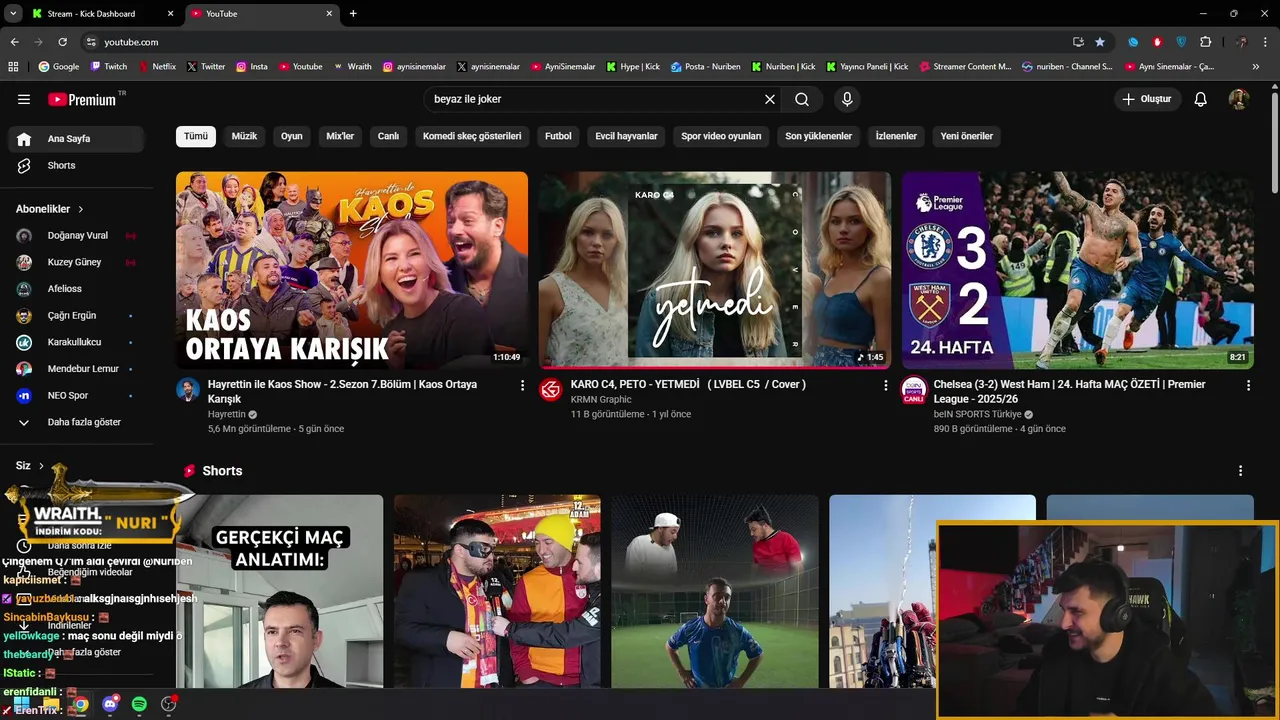Open Spotify from the taskbar
This screenshot has height=720, width=1280.
(139, 704)
